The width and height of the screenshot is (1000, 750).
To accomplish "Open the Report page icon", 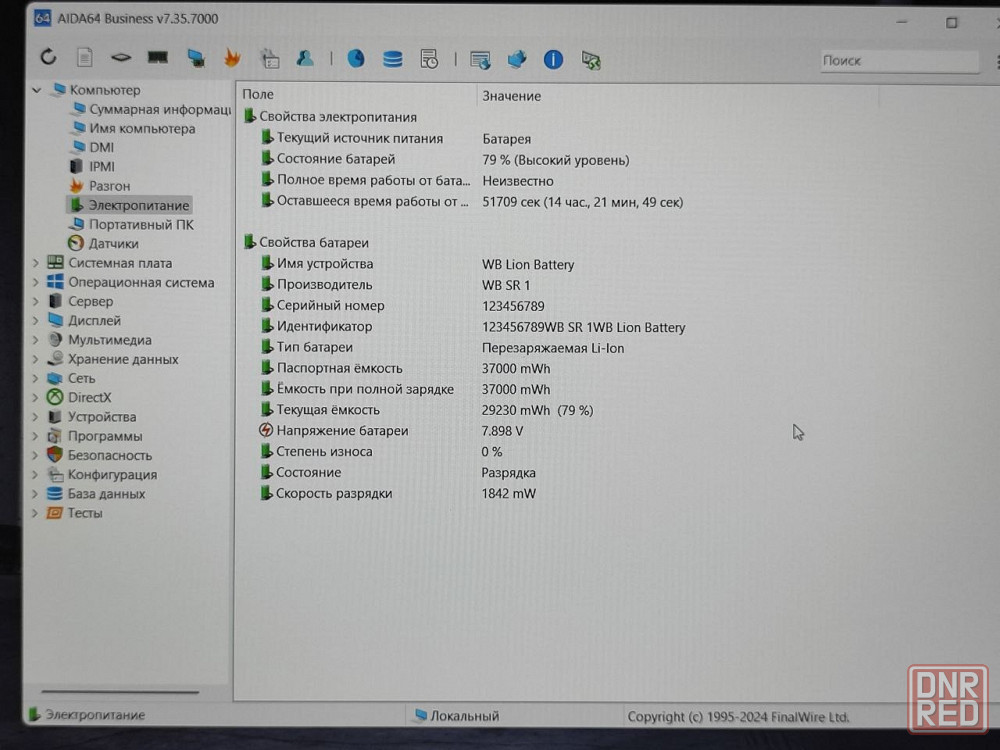I will 84,57.
